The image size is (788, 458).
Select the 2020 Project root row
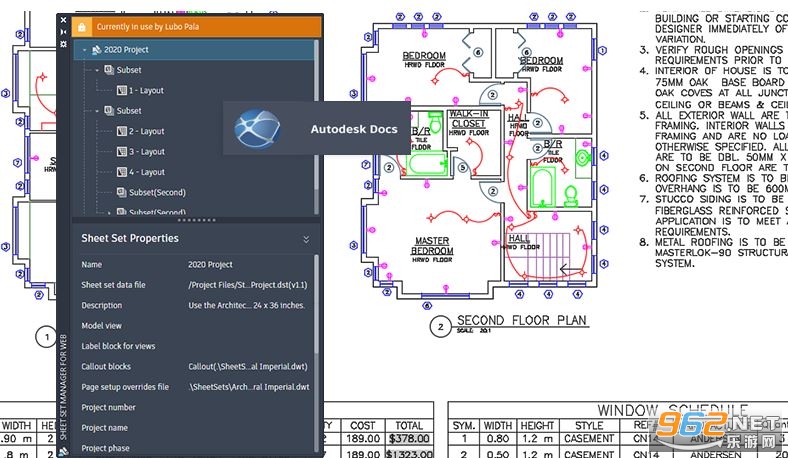point(194,50)
